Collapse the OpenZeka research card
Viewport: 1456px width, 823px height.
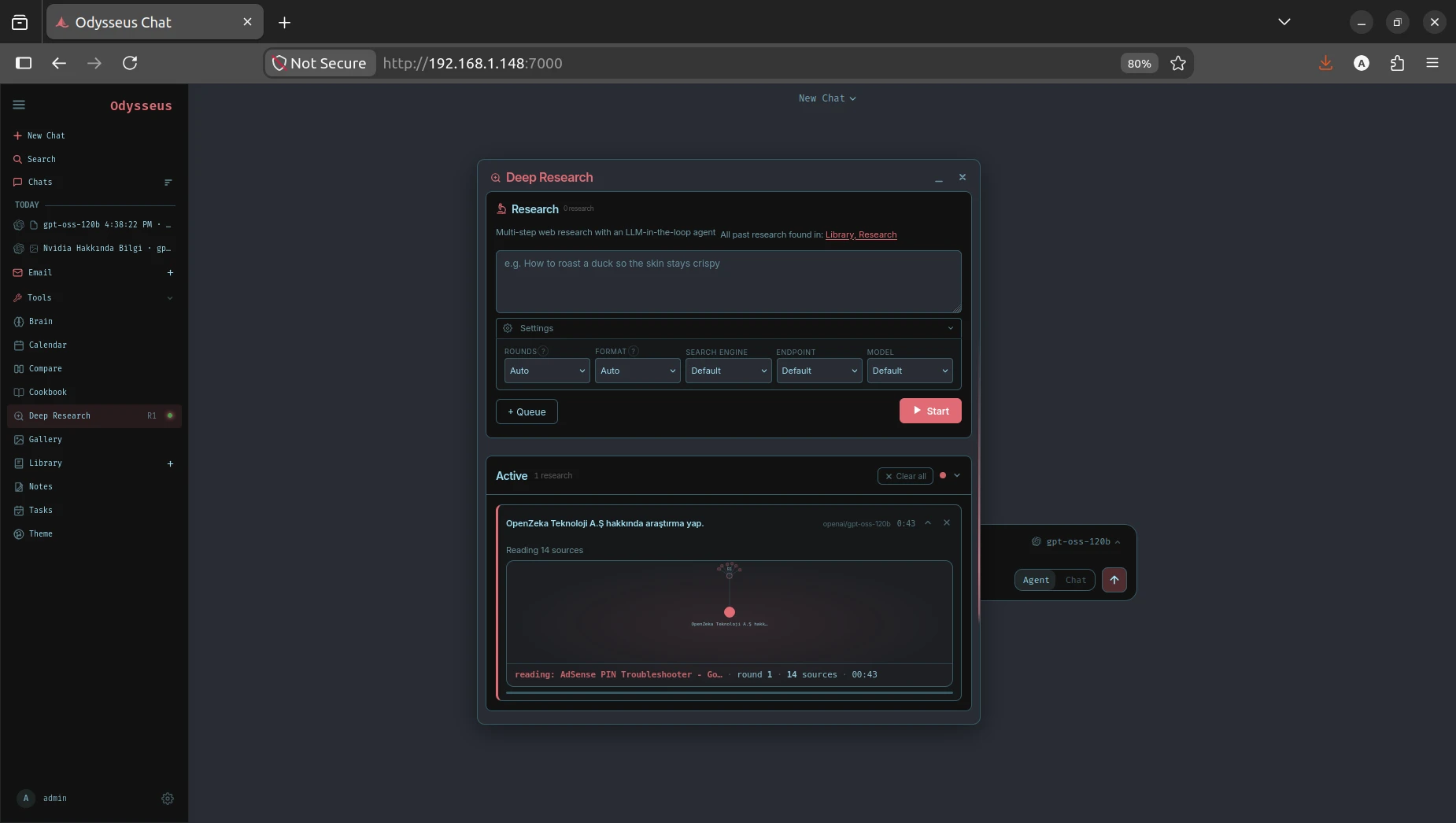(x=928, y=522)
